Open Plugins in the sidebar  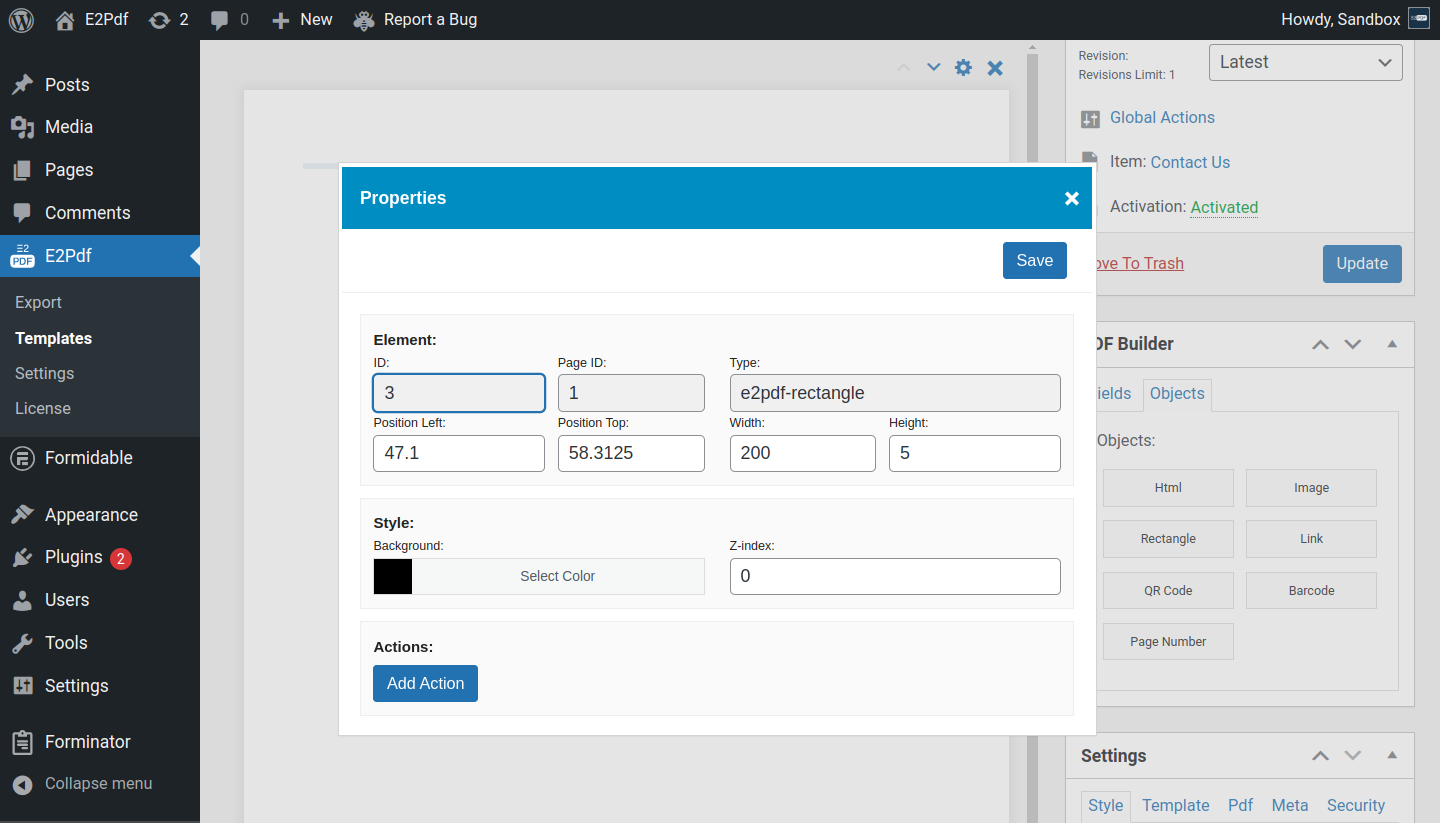coord(73,557)
